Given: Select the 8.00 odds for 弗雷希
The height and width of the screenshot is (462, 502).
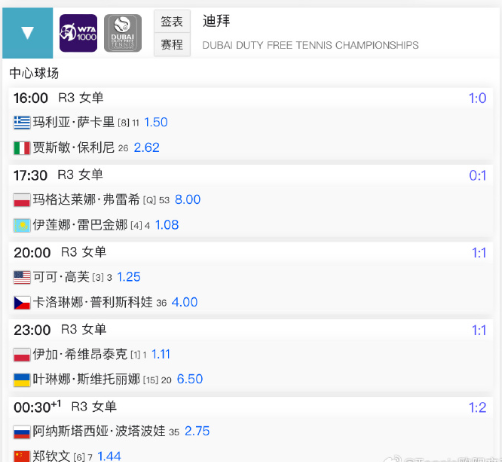Looking at the screenshot, I should (x=188, y=200).
